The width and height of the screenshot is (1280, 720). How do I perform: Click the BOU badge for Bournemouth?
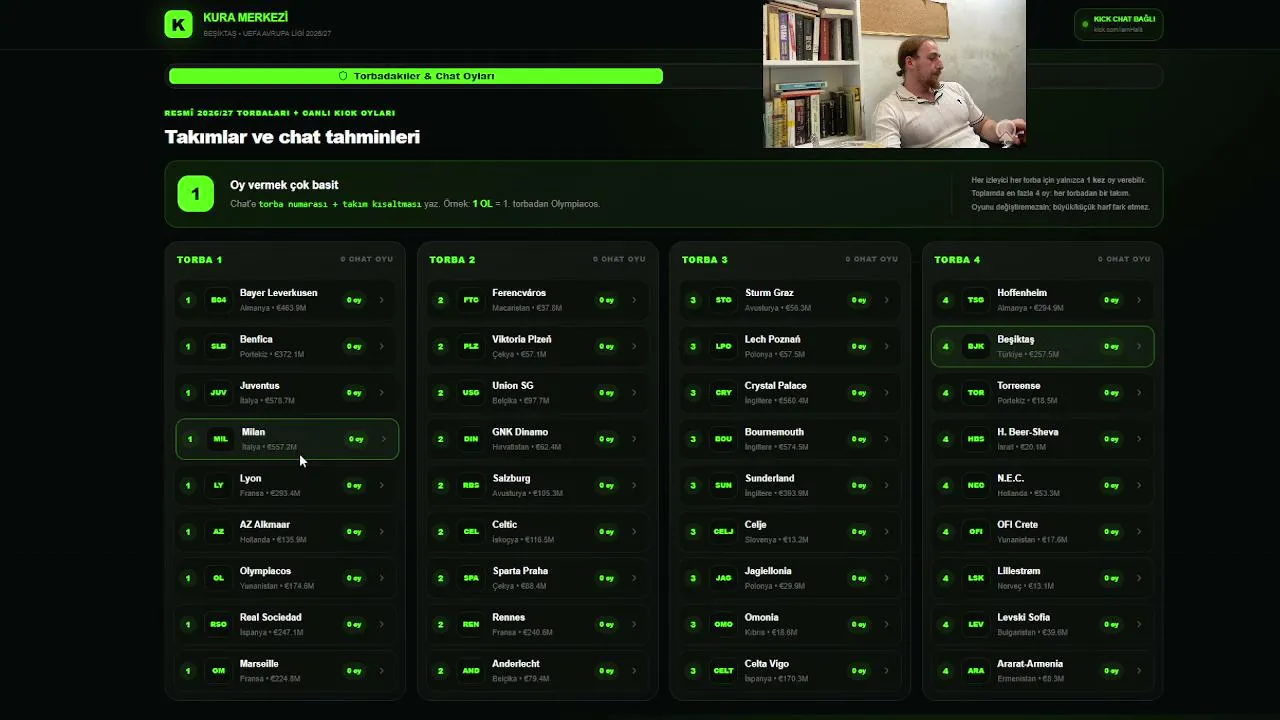(x=723, y=439)
